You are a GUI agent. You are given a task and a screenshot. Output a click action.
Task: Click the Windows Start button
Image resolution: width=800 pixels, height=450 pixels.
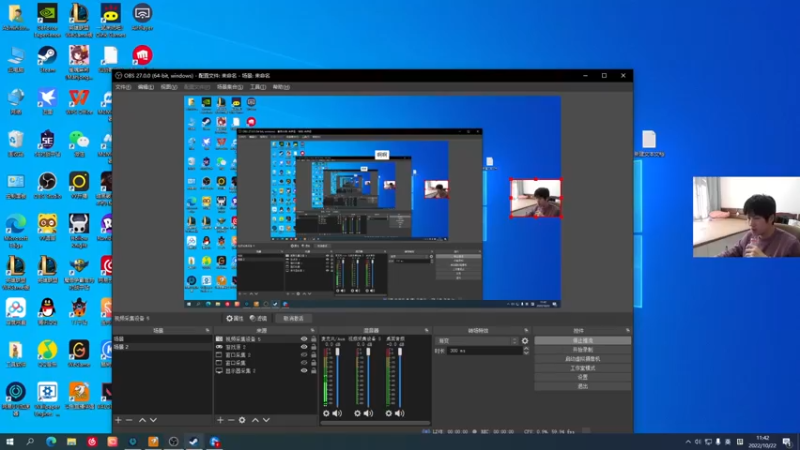(x=10, y=441)
